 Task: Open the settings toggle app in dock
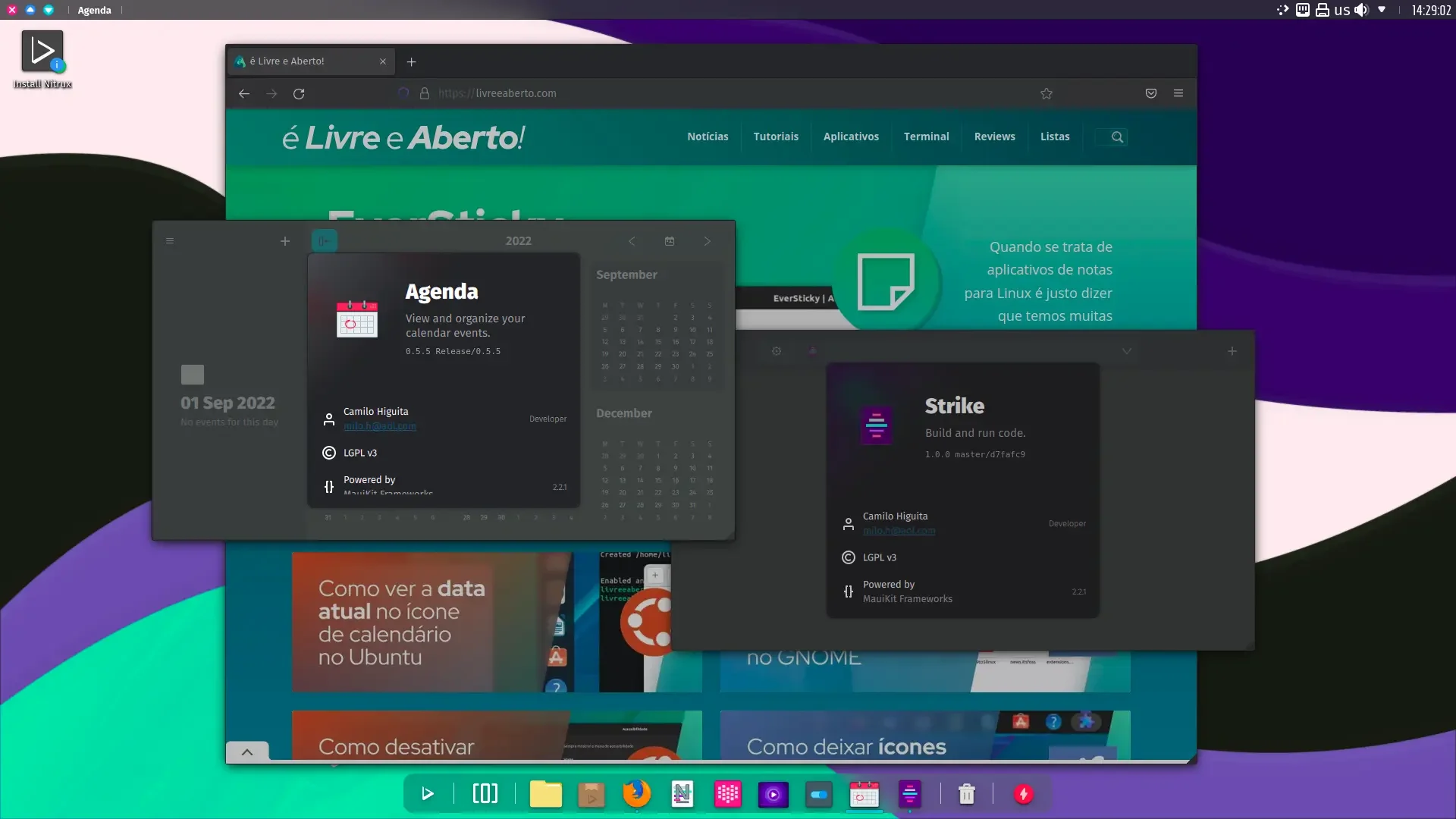(819, 794)
